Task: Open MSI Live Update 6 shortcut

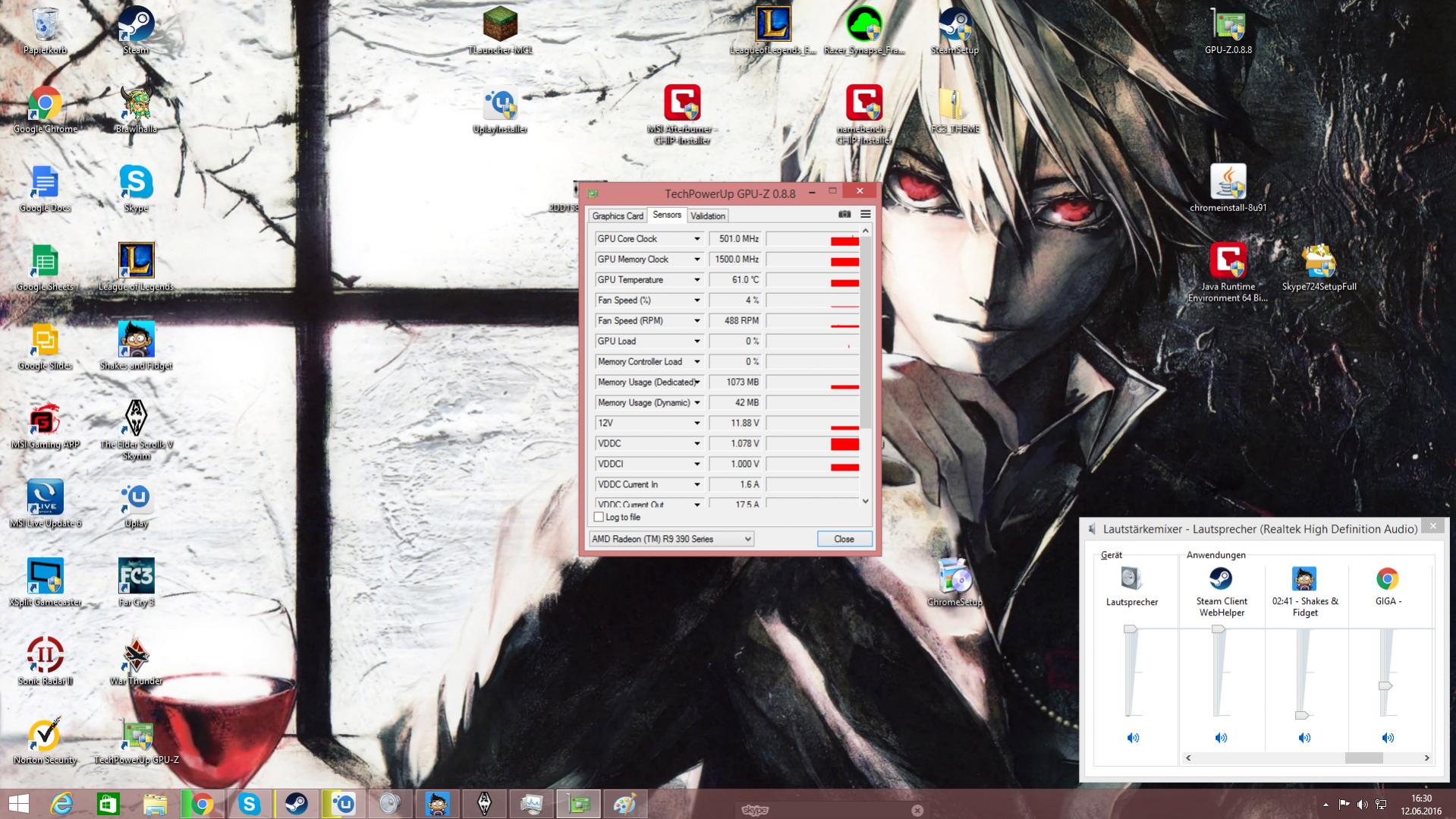Action: click(46, 504)
